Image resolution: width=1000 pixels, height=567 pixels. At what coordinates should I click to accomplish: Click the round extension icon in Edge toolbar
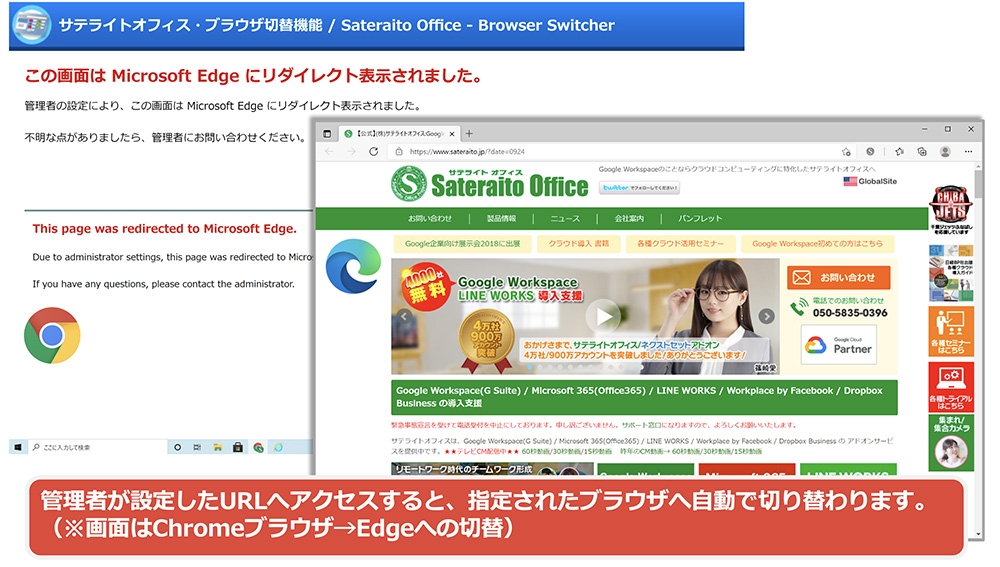coord(870,152)
